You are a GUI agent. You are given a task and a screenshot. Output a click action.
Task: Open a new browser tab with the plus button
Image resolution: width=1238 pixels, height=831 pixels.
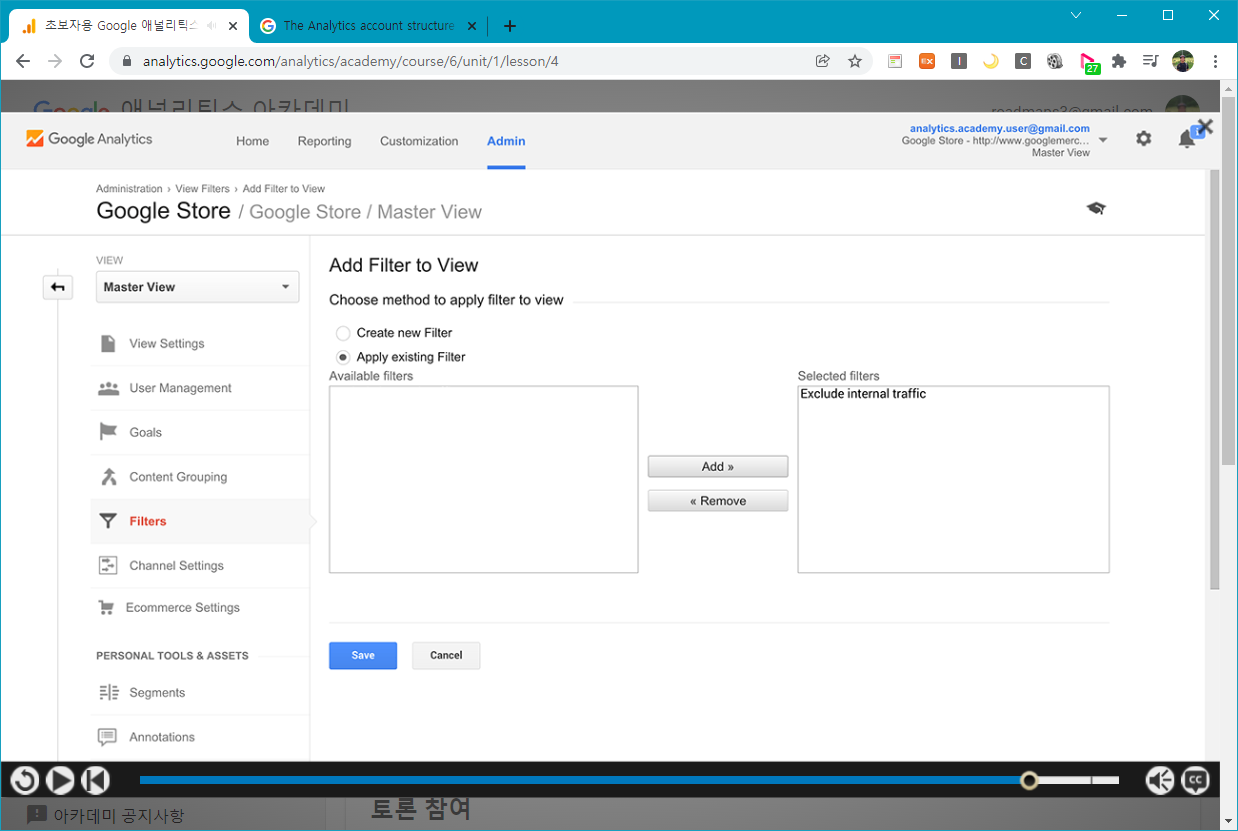(x=510, y=26)
